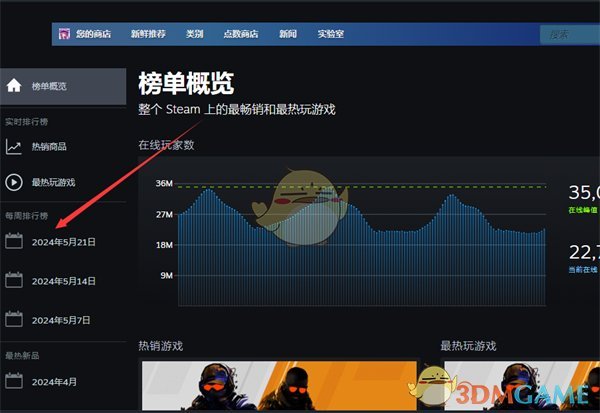
Task: Click the home icon for 榜单概览
Action: pyautogui.click(x=14, y=86)
